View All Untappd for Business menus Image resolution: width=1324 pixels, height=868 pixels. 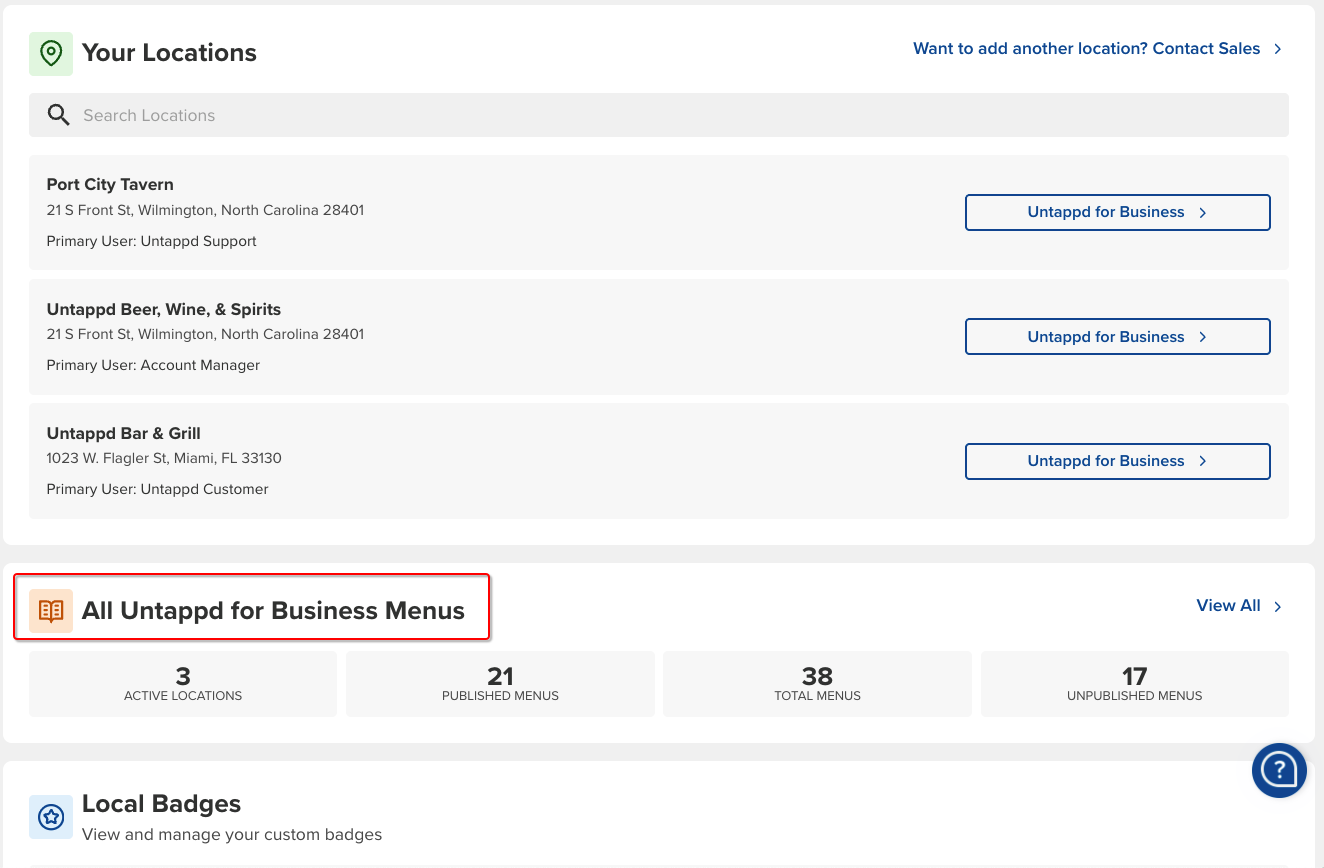coord(1228,606)
